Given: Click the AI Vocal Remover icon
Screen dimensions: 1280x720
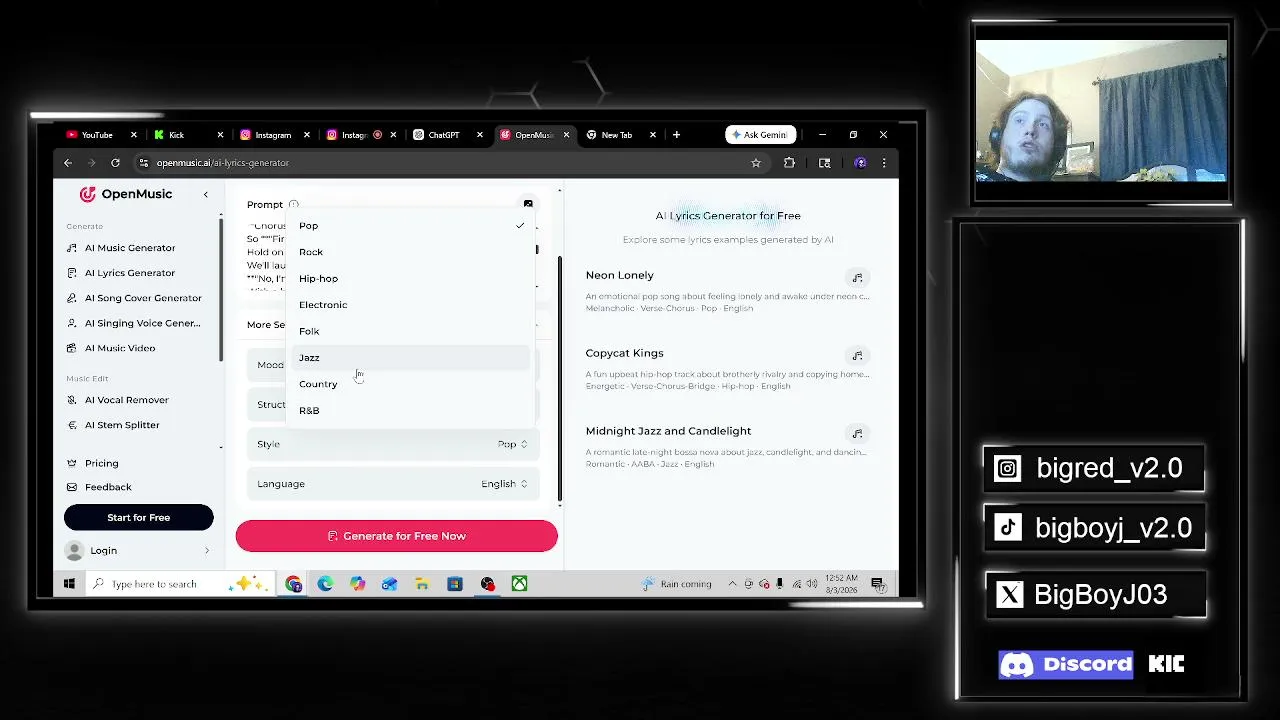Looking at the screenshot, I should (x=72, y=400).
